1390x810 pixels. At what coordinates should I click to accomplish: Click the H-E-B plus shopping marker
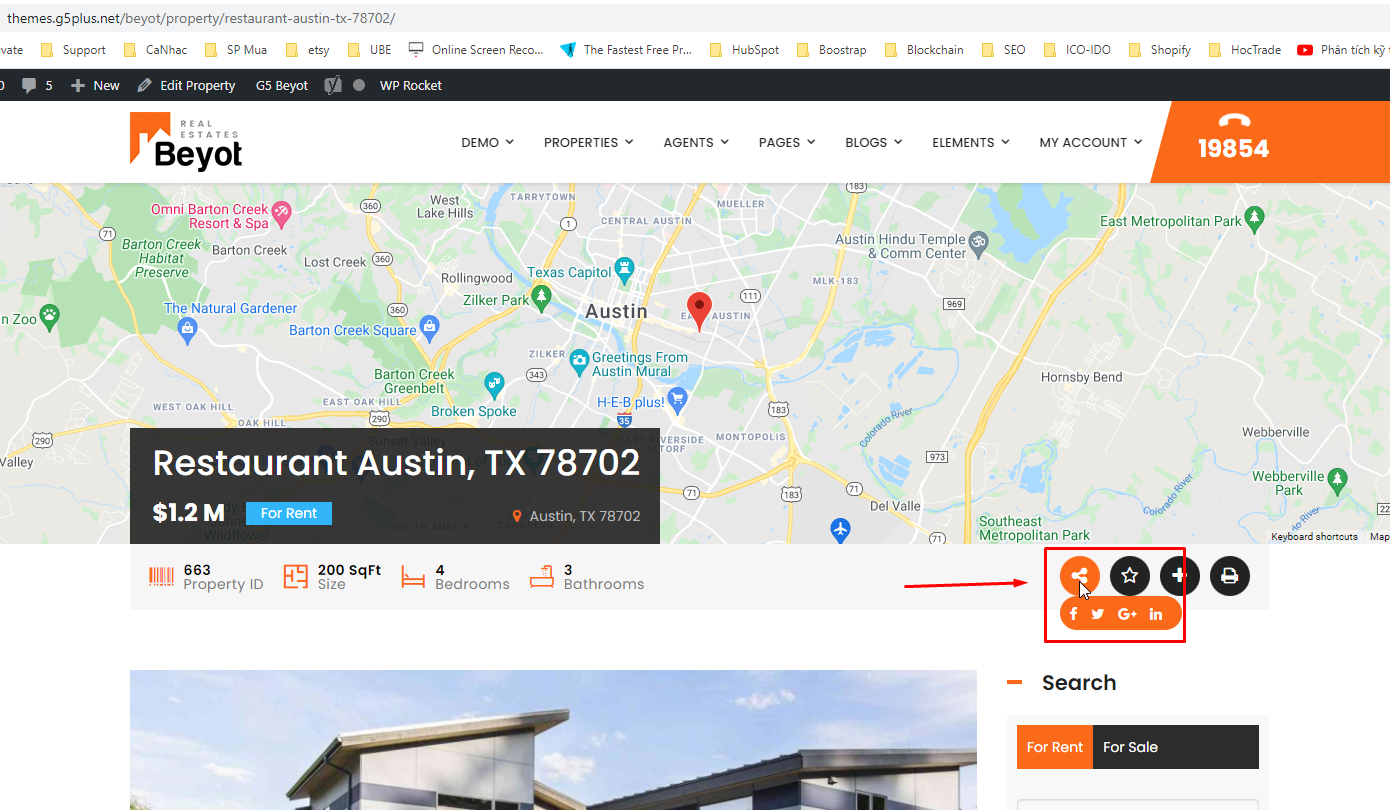click(x=677, y=402)
